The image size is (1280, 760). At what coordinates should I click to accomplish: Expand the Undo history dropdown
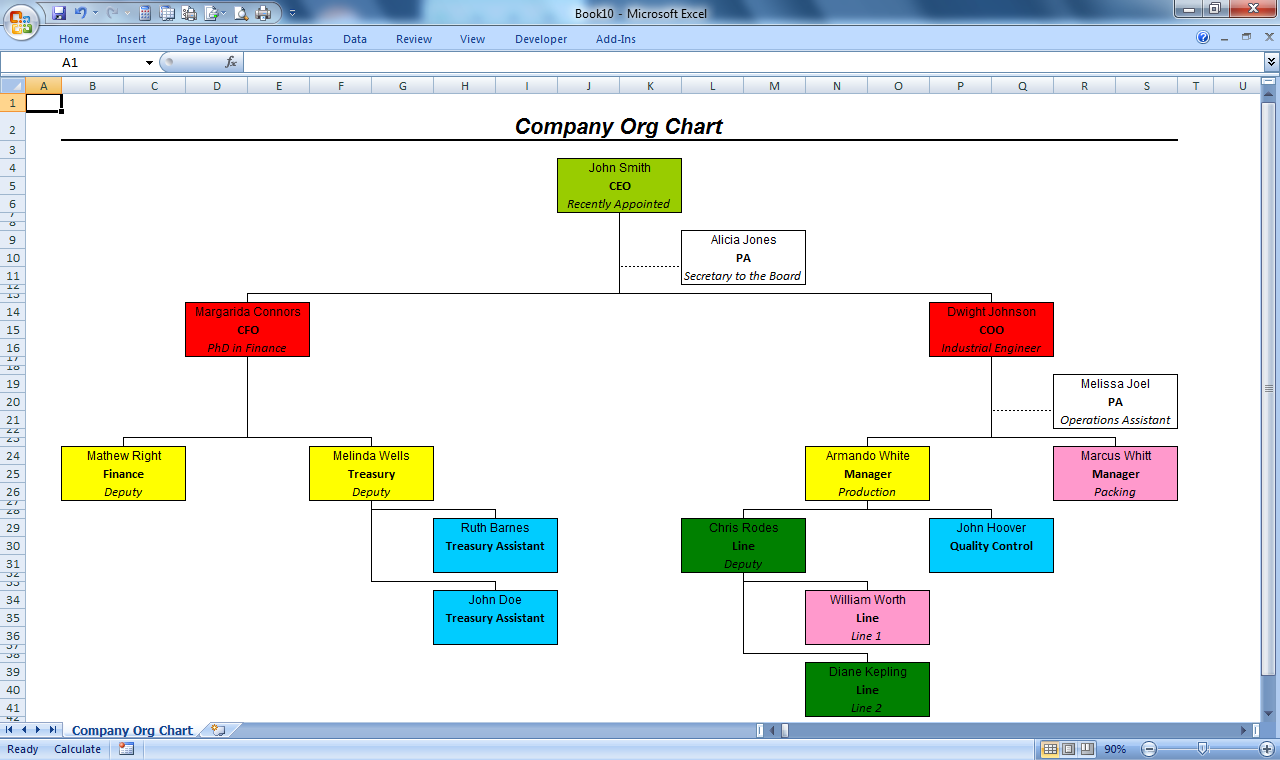click(95, 13)
